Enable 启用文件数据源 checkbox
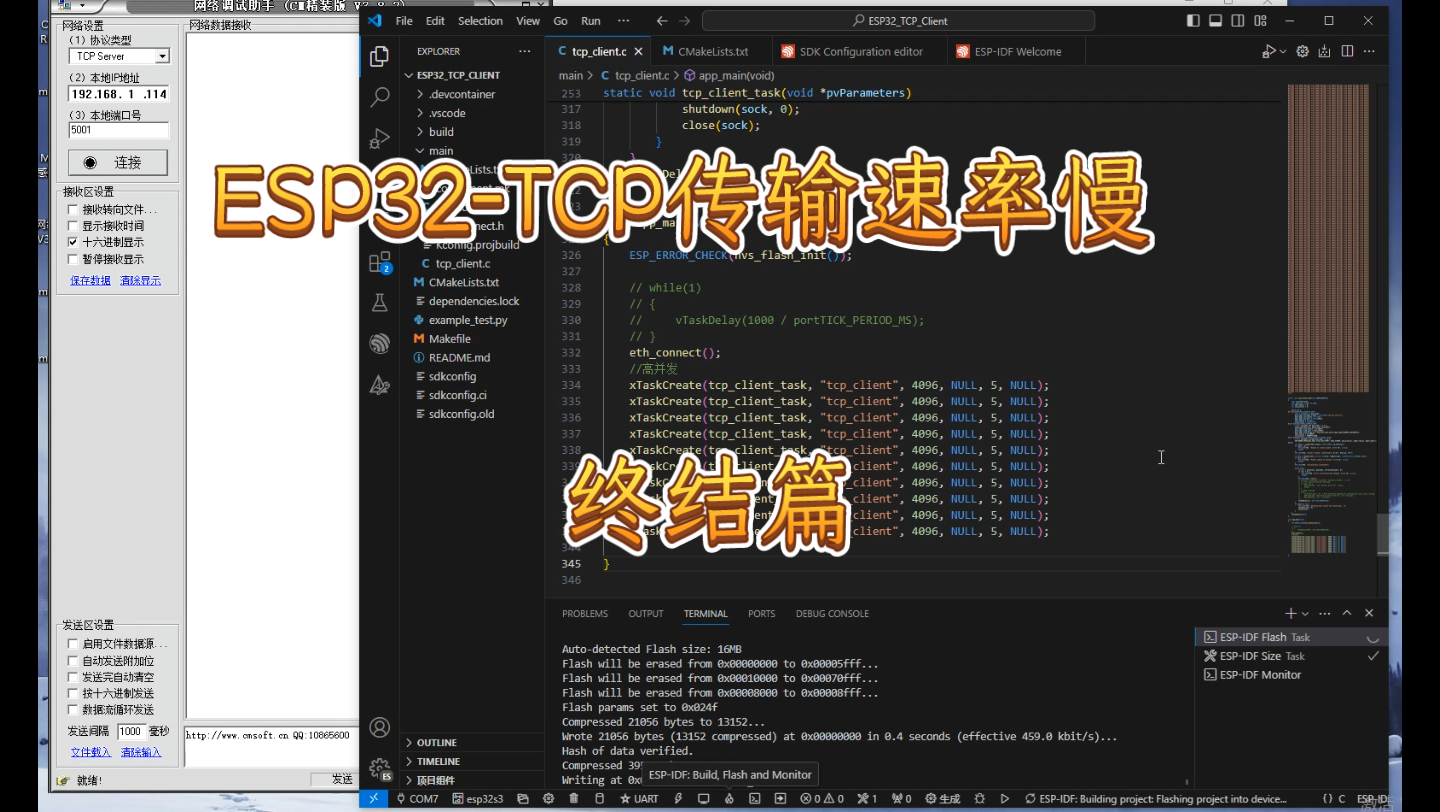This screenshot has height=812, width=1440. point(72,644)
